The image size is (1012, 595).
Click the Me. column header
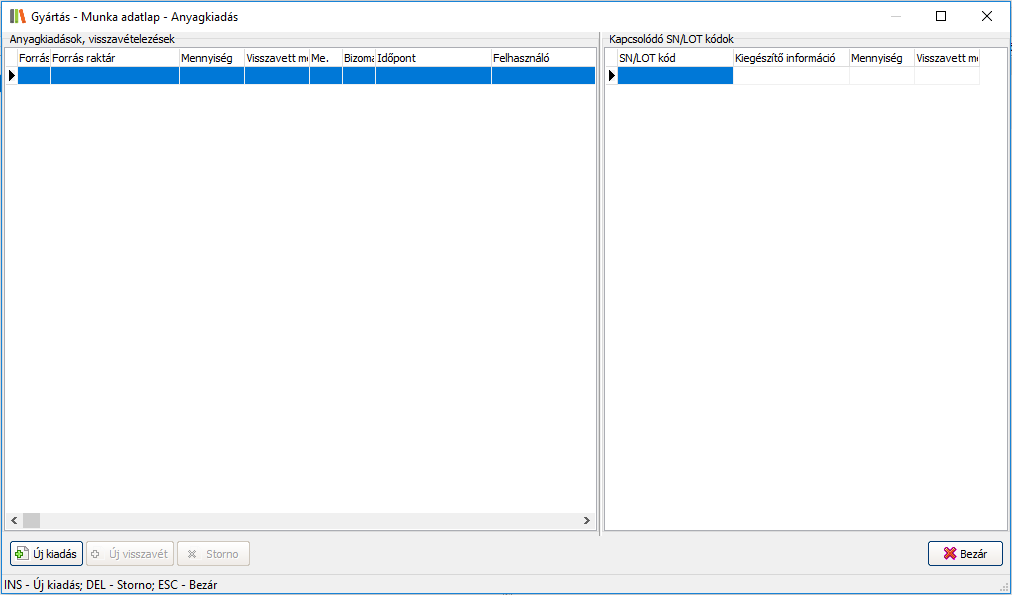coord(325,59)
